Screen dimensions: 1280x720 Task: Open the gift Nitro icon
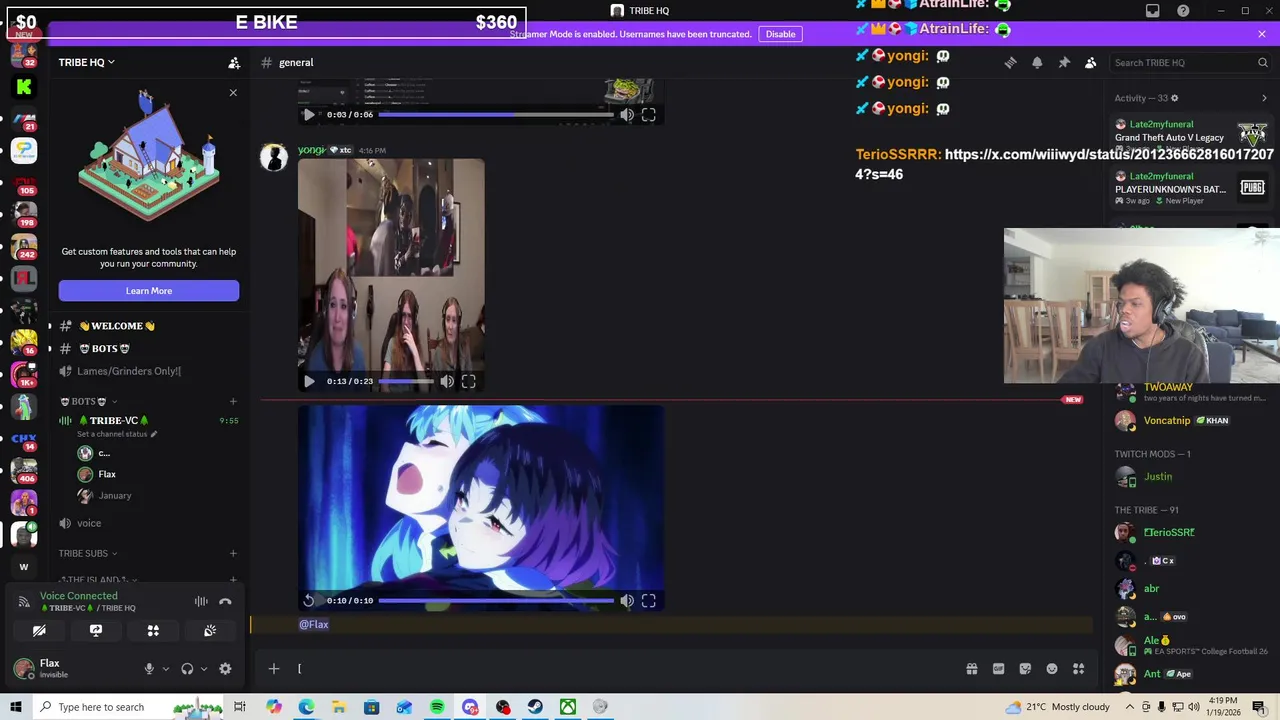(971, 669)
